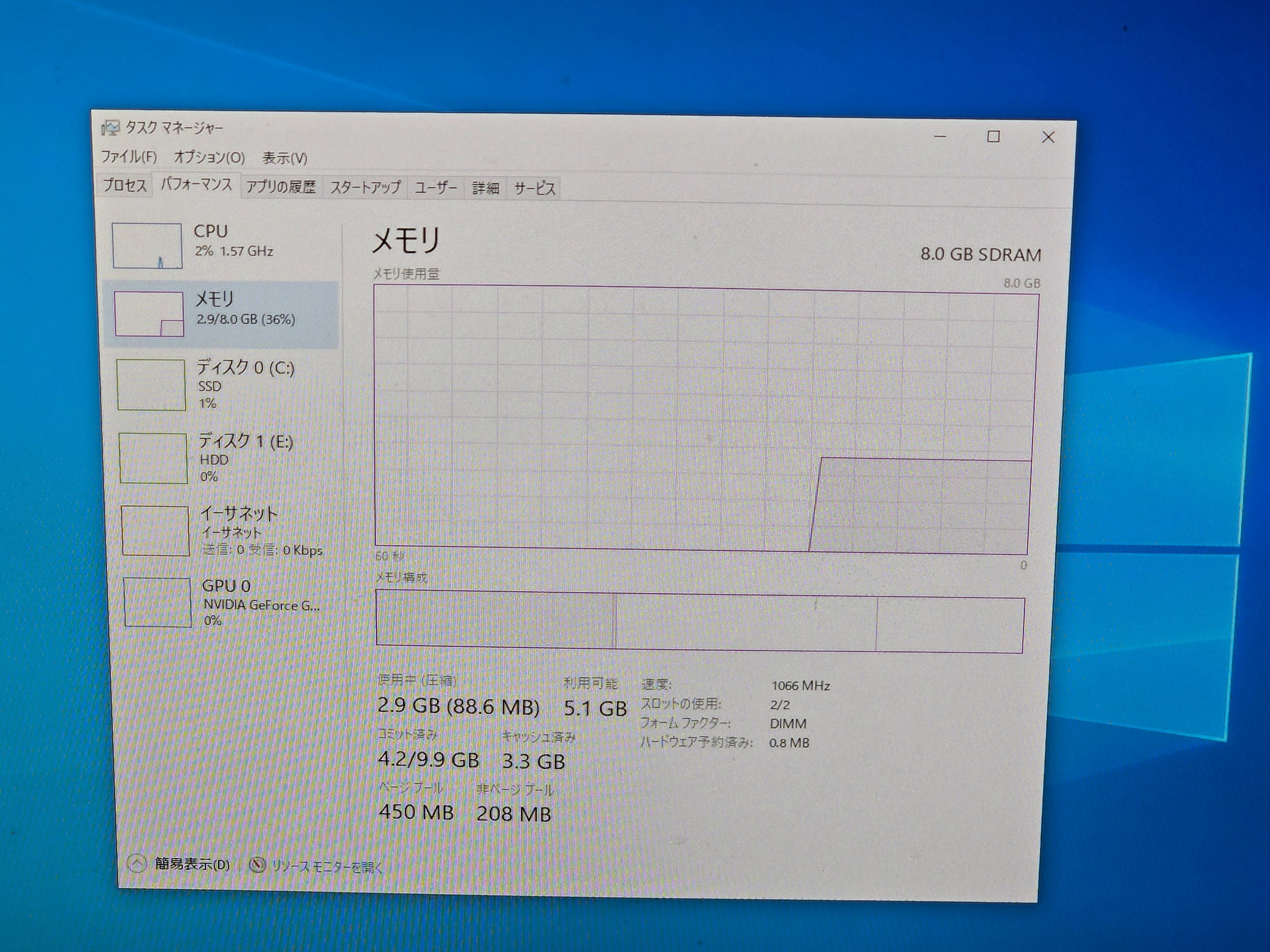Click the Task Manager title bar icon
The image size is (1270, 952).
click(110, 127)
